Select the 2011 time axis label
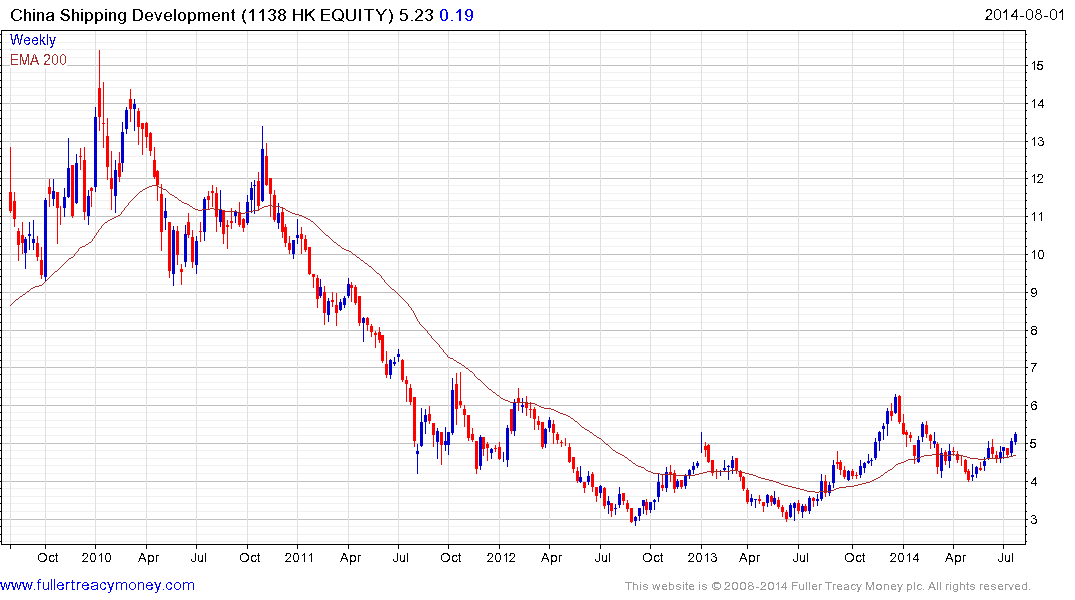This screenshot has width=1075, height=600. [298, 557]
